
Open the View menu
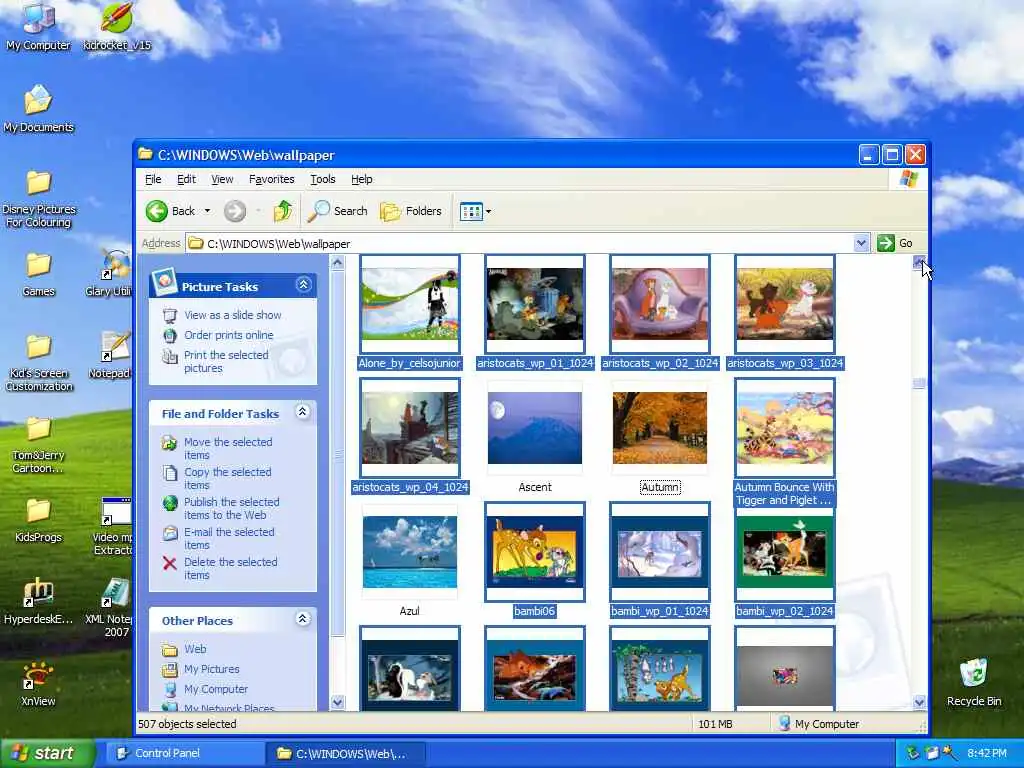click(x=222, y=179)
